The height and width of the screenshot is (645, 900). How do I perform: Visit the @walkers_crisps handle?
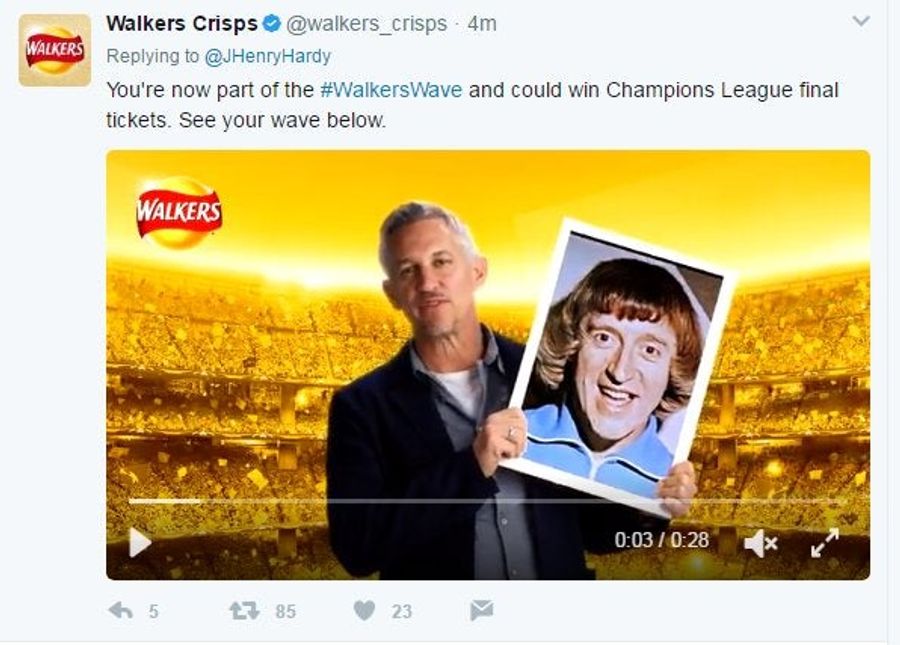click(367, 24)
